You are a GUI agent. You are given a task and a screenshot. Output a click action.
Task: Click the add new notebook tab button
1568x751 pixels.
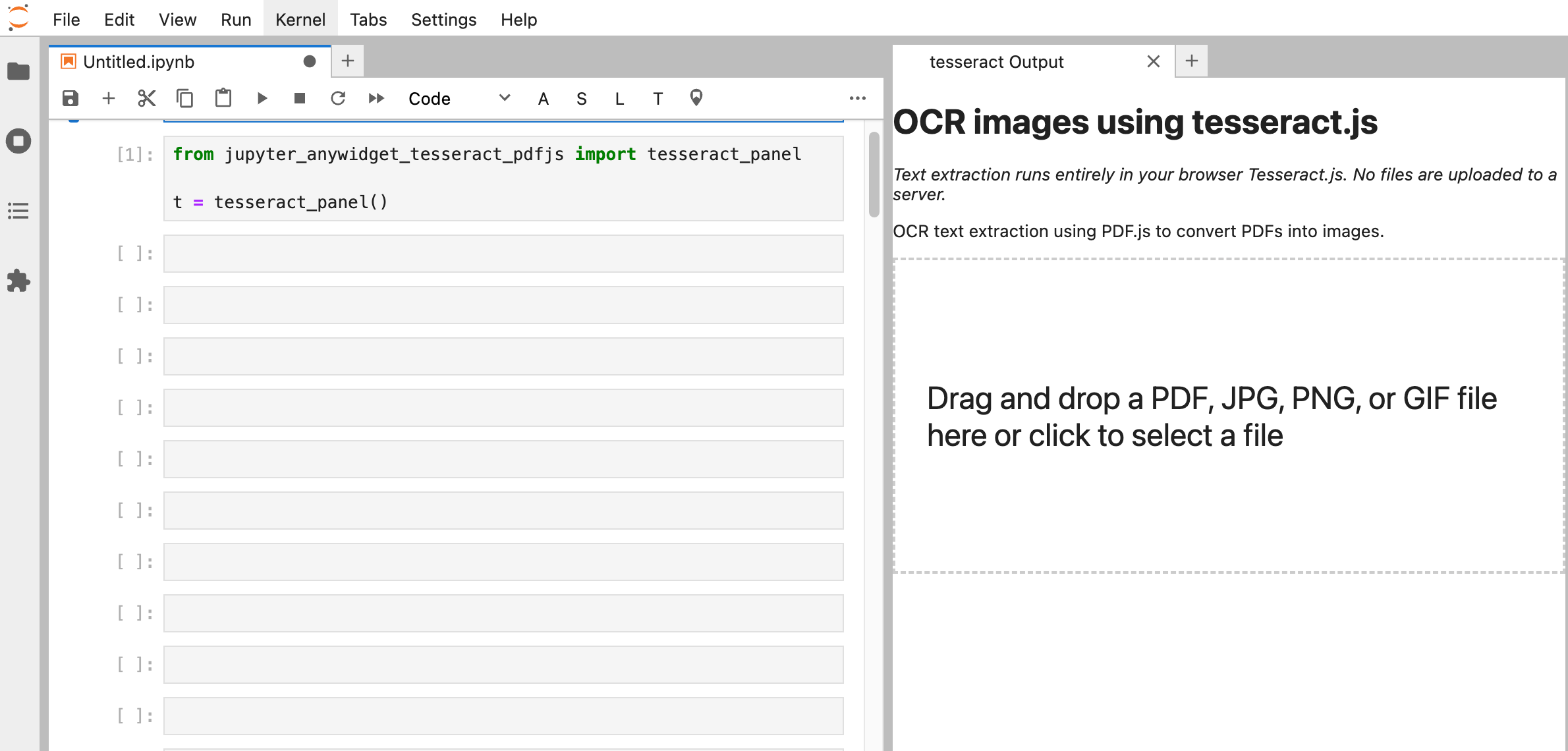[x=347, y=61]
